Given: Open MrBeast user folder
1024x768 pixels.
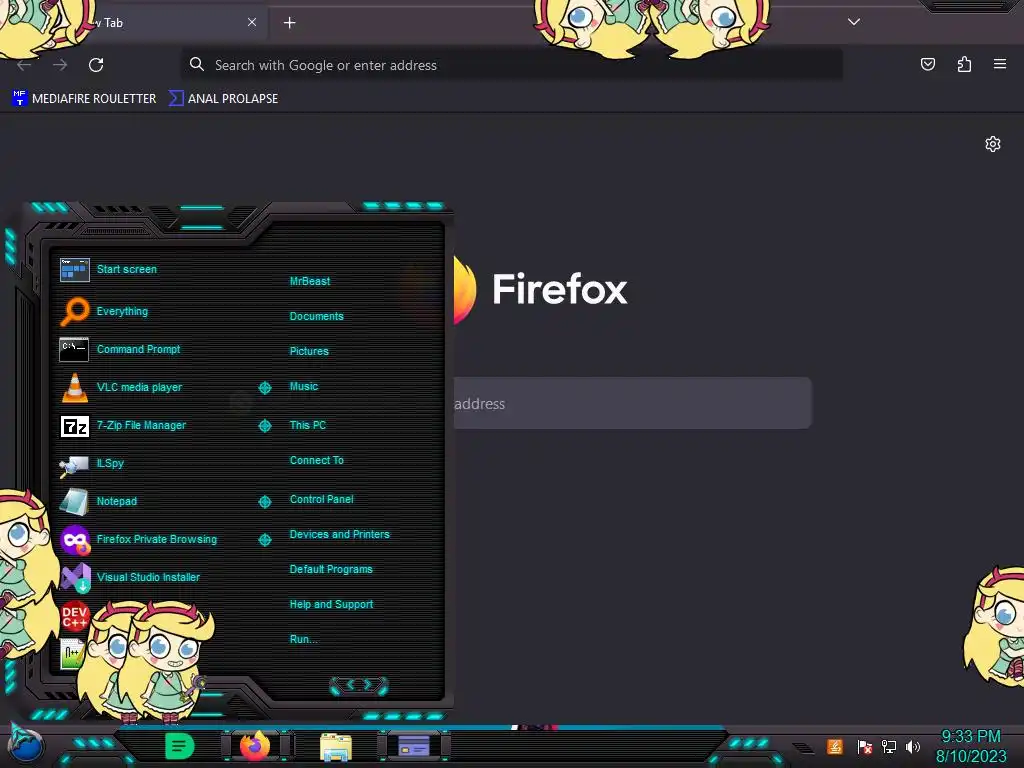Looking at the screenshot, I should [x=310, y=281].
